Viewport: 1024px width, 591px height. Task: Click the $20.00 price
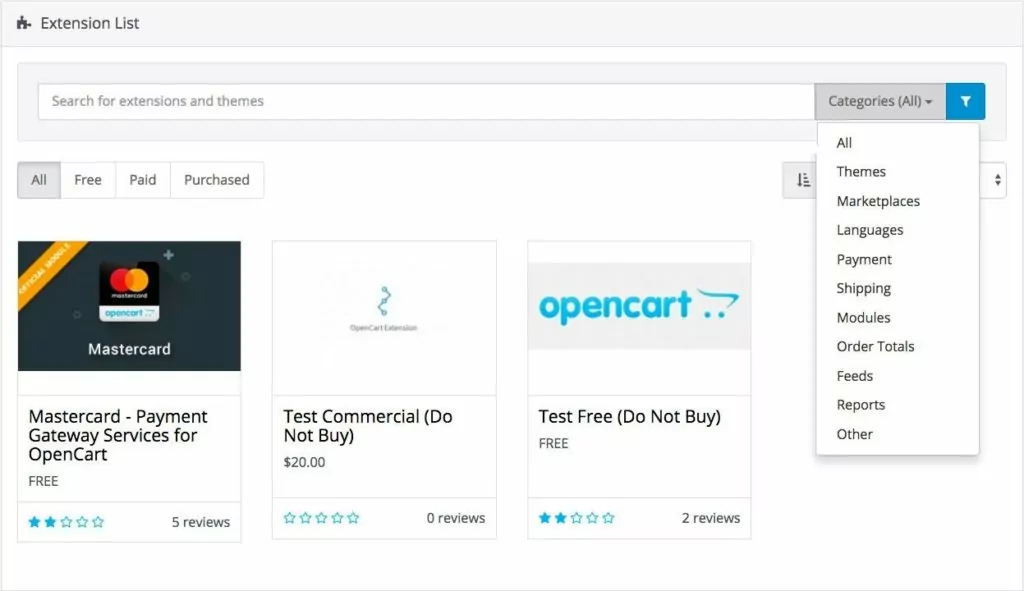coord(304,462)
